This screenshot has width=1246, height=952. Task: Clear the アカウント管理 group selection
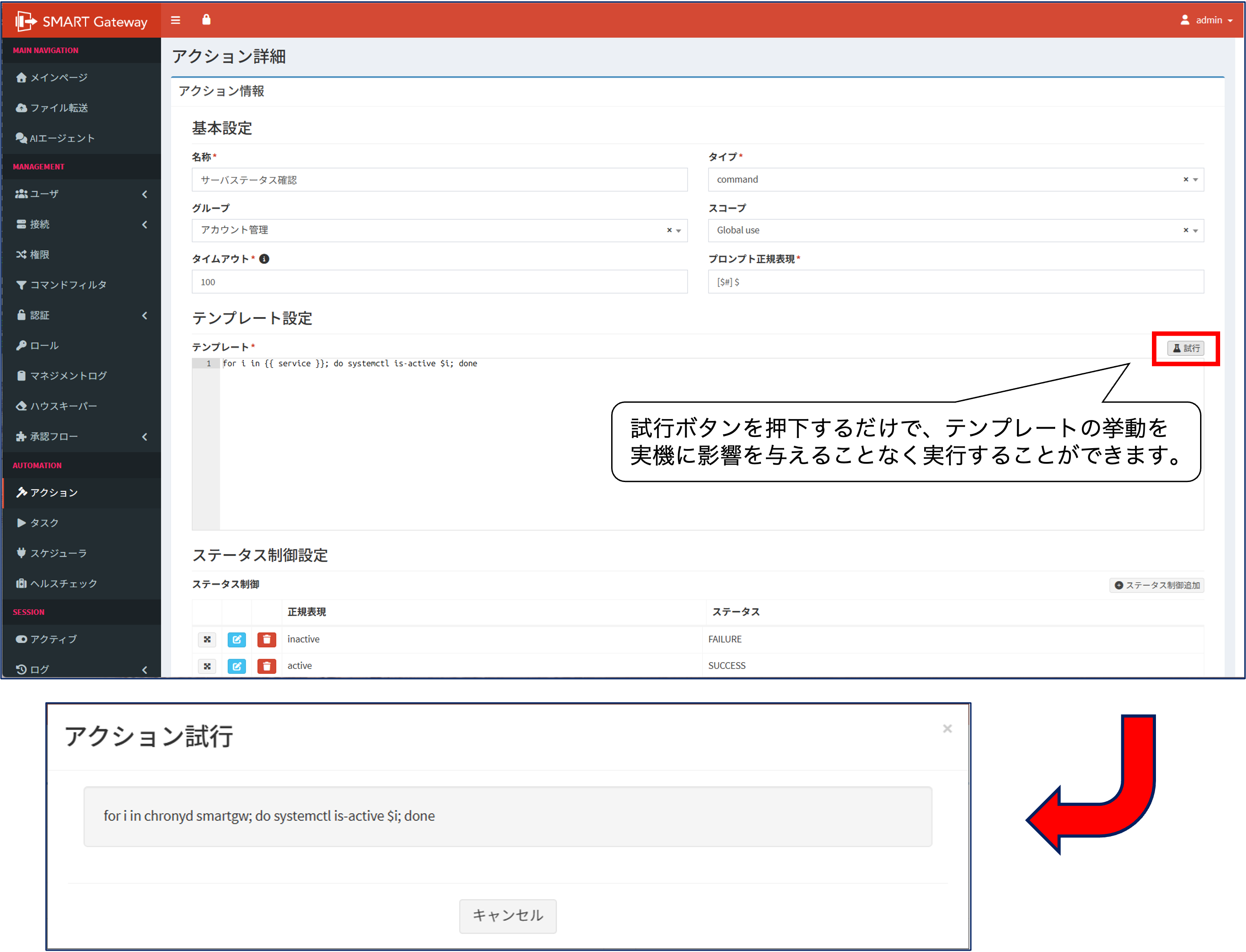[x=669, y=231]
